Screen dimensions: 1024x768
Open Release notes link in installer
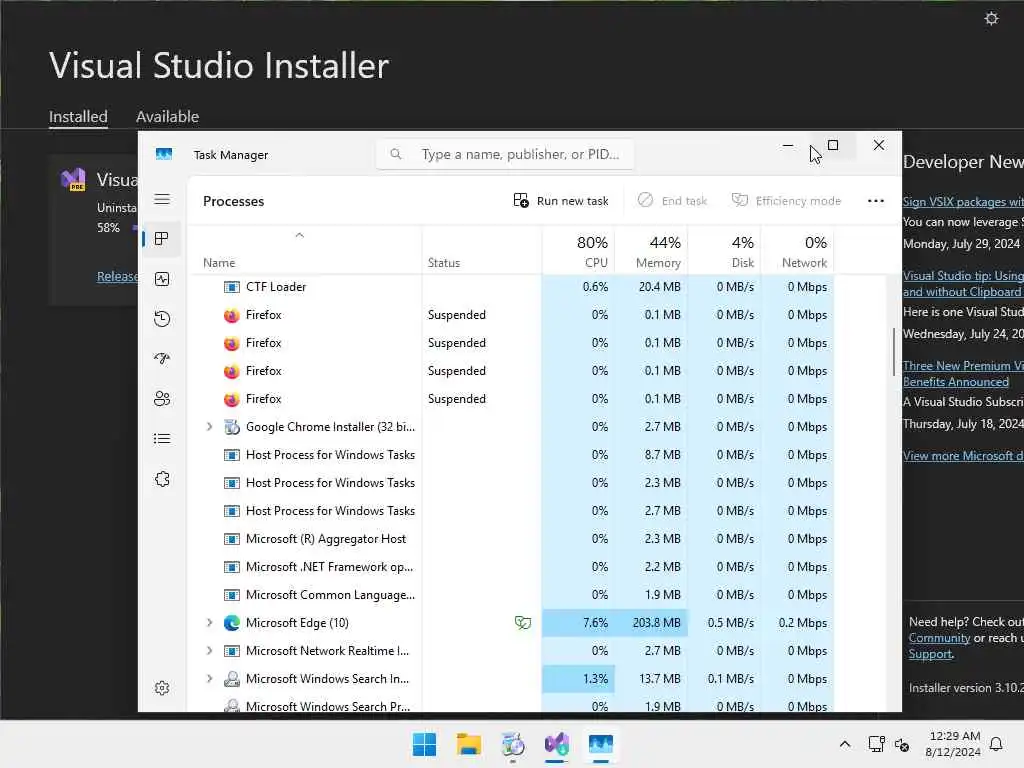pyautogui.click(x=118, y=276)
